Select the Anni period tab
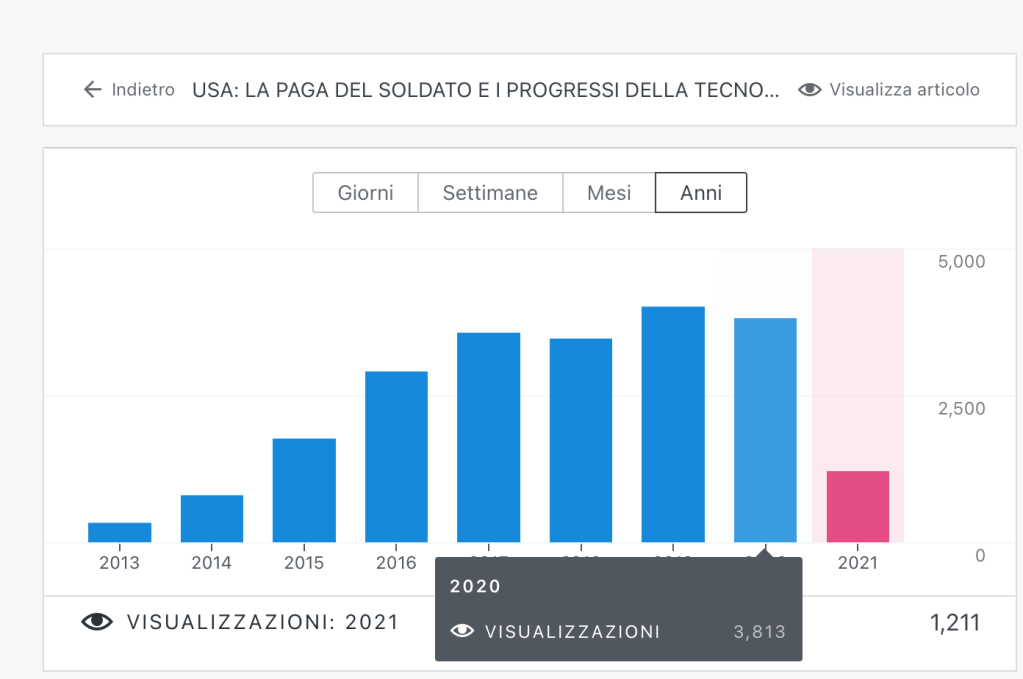1023x679 pixels. click(701, 193)
